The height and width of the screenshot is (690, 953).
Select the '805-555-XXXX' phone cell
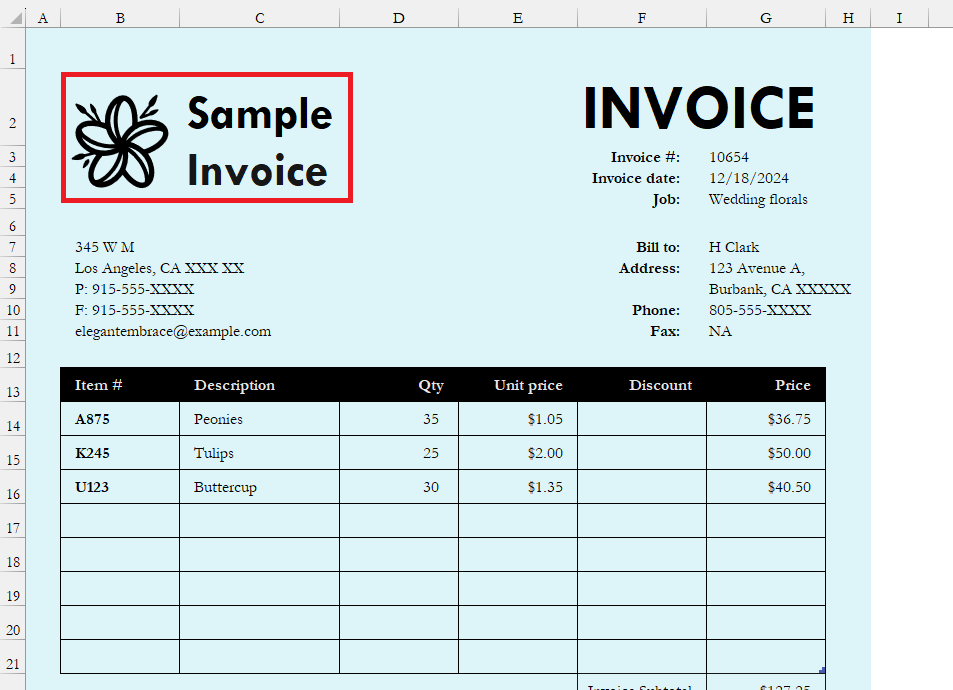pos(760,310)
